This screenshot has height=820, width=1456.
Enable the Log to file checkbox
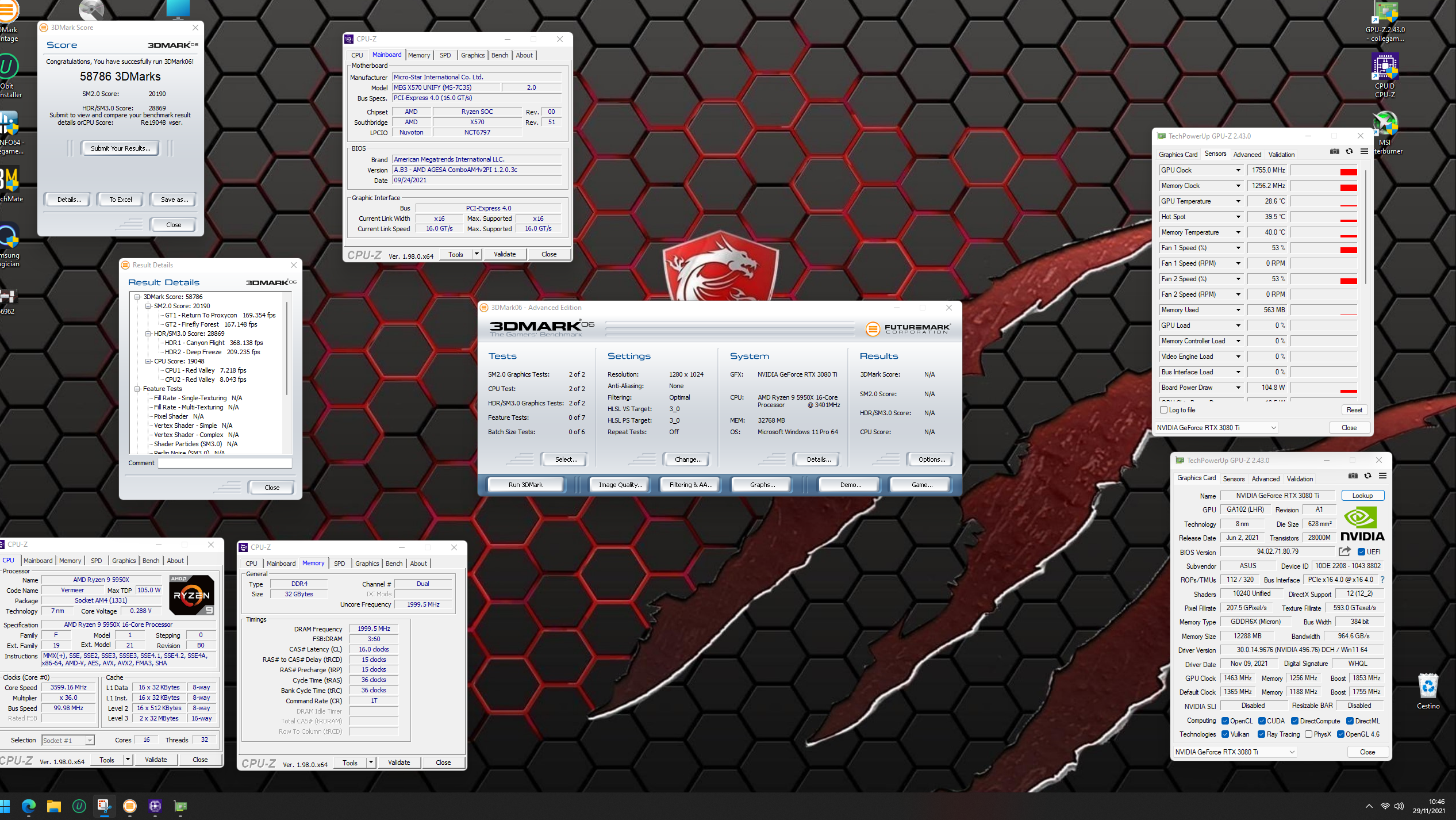coord(1163,410)
